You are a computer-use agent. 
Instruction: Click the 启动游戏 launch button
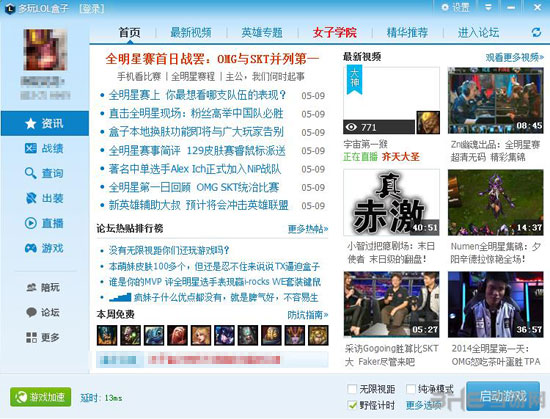tap(503, 396)
